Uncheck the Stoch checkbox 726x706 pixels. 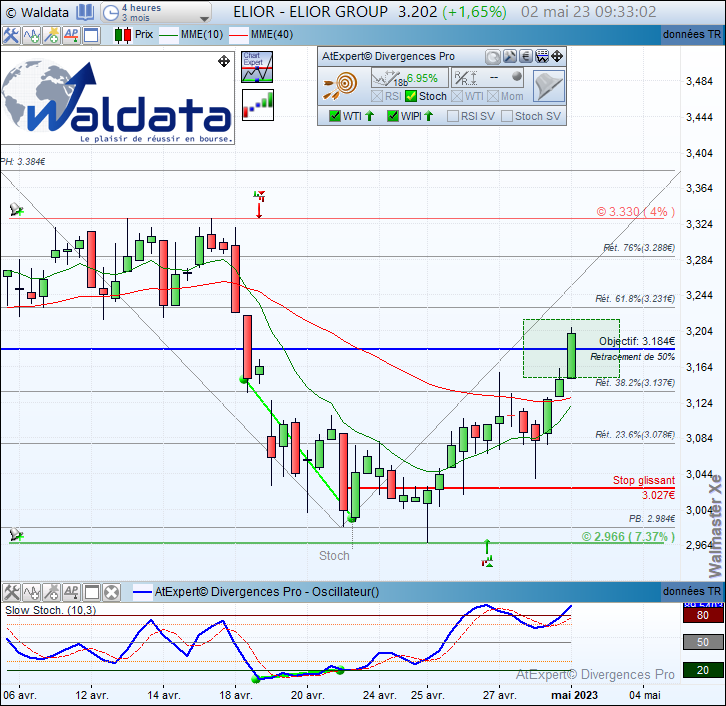click(411, 96)
